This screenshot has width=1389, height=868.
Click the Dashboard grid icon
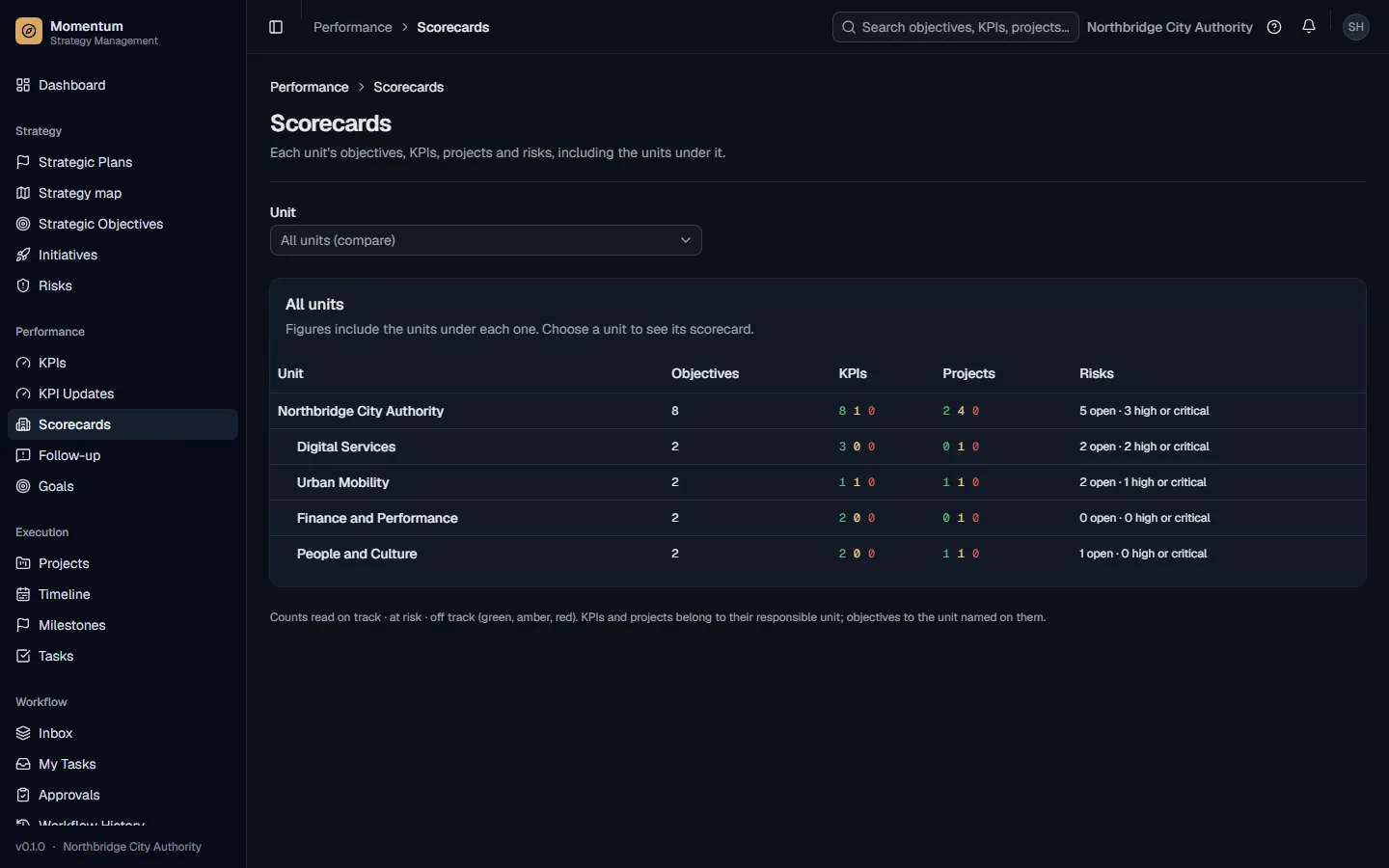[23, 85]
